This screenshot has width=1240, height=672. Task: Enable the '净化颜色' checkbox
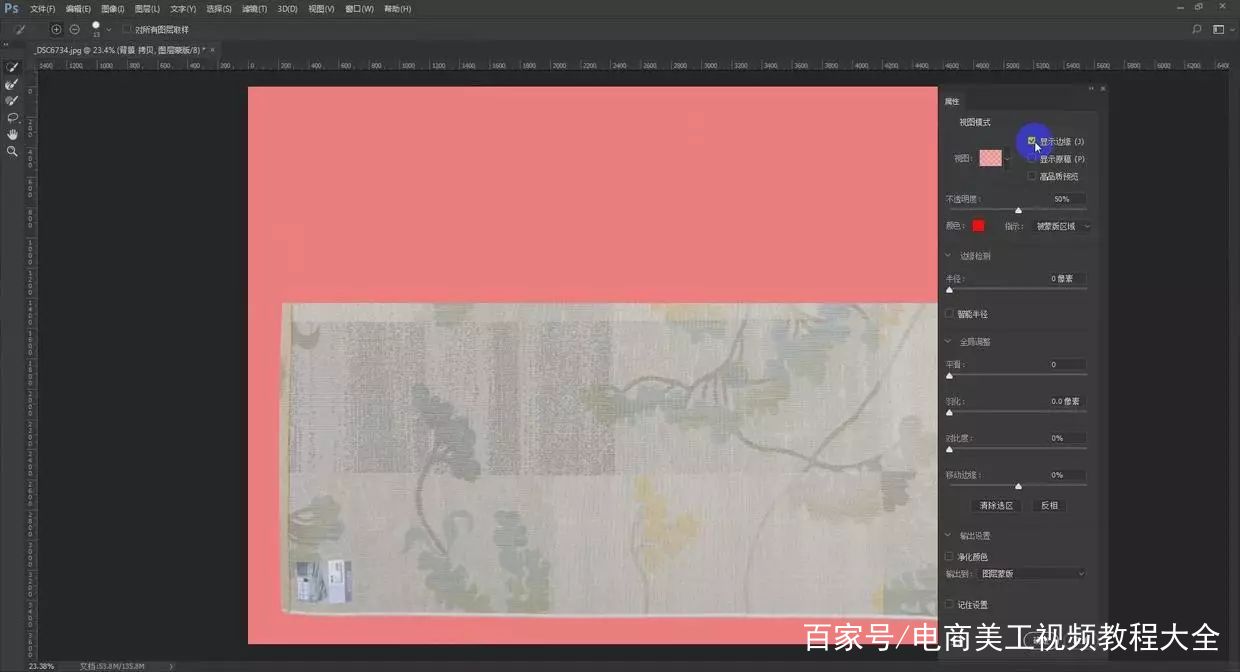[949, 557]
